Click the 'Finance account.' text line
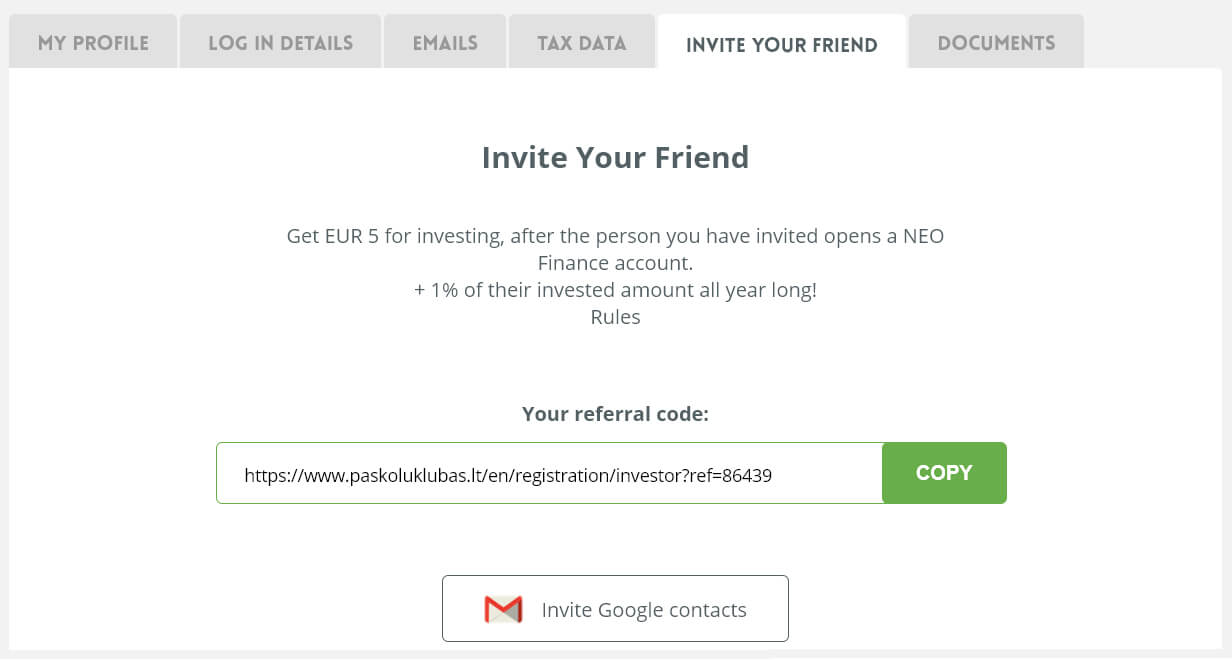The height and width of the screenshot is (660, 1232). [615, 264]
